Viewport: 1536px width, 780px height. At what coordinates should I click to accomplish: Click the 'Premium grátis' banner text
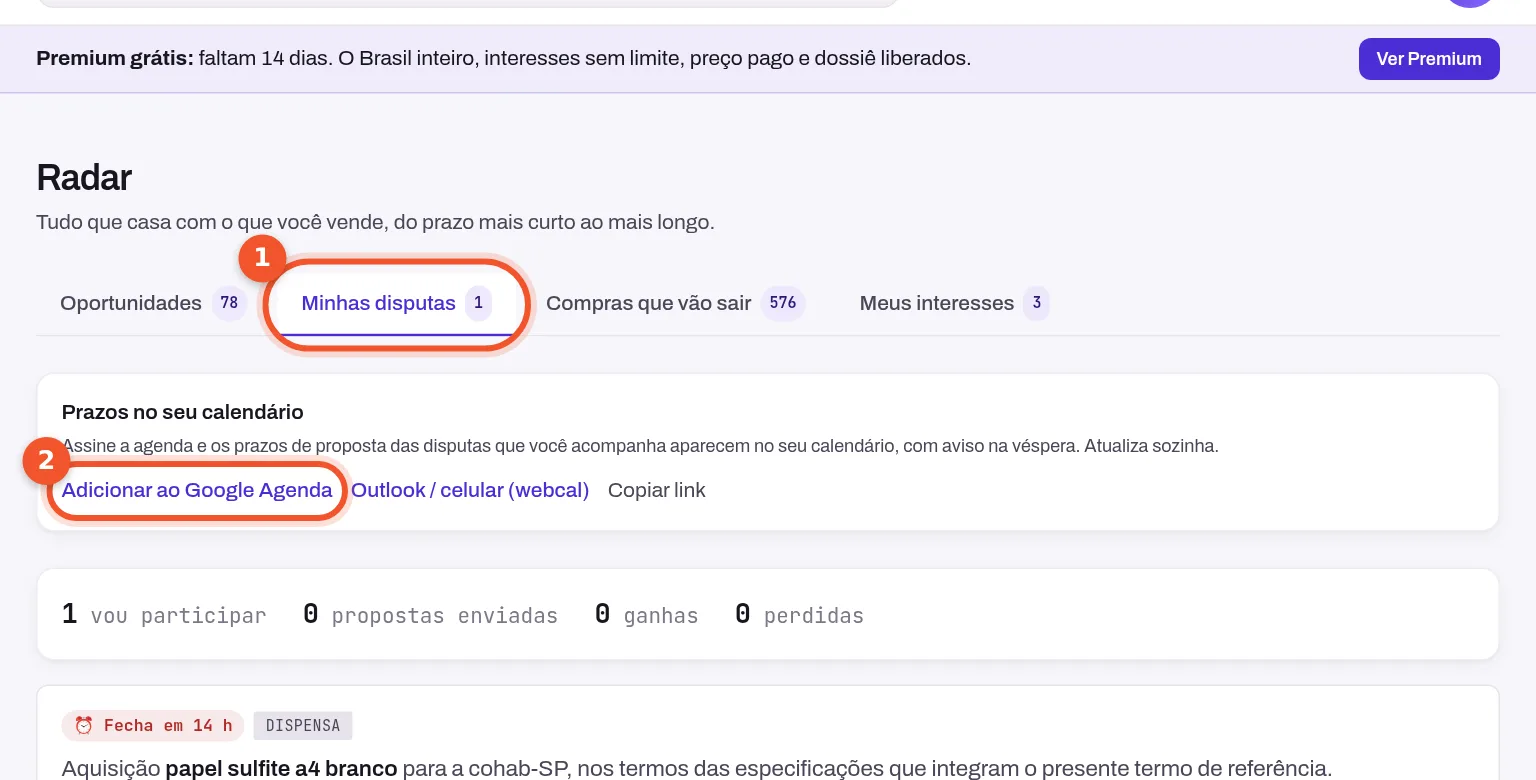pyautogui.click(x=503, y=58)
